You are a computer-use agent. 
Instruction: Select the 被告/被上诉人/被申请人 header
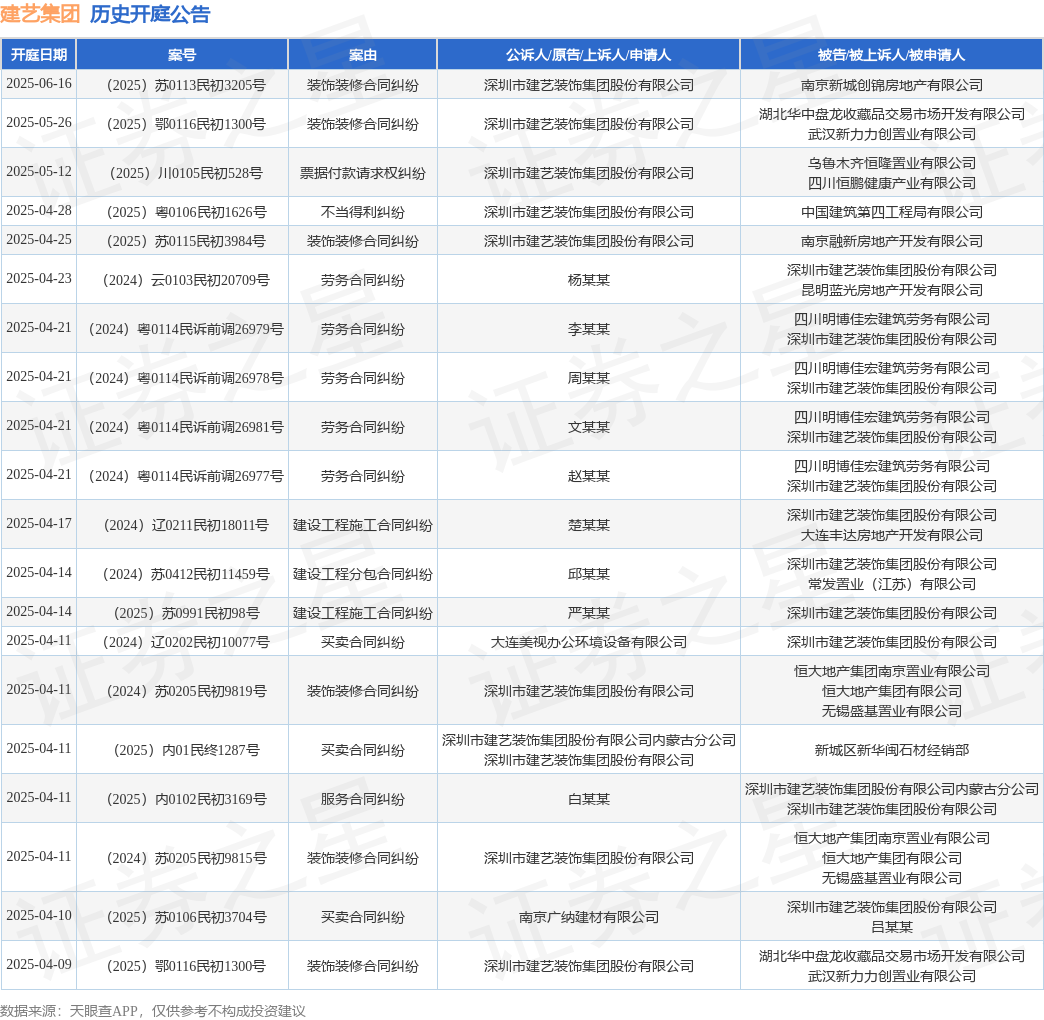[x=892, y=55]
